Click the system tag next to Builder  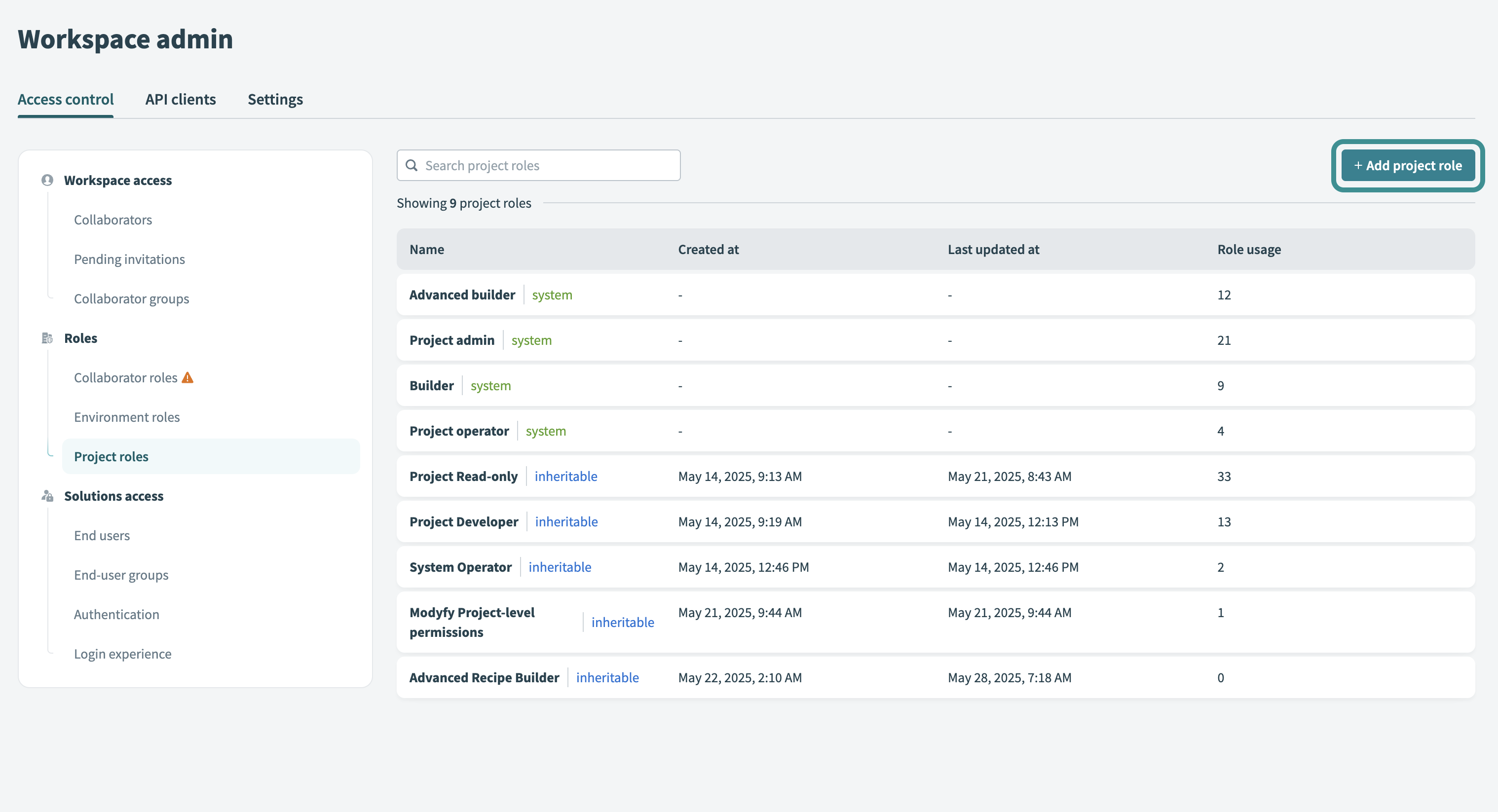coord(490,386)
